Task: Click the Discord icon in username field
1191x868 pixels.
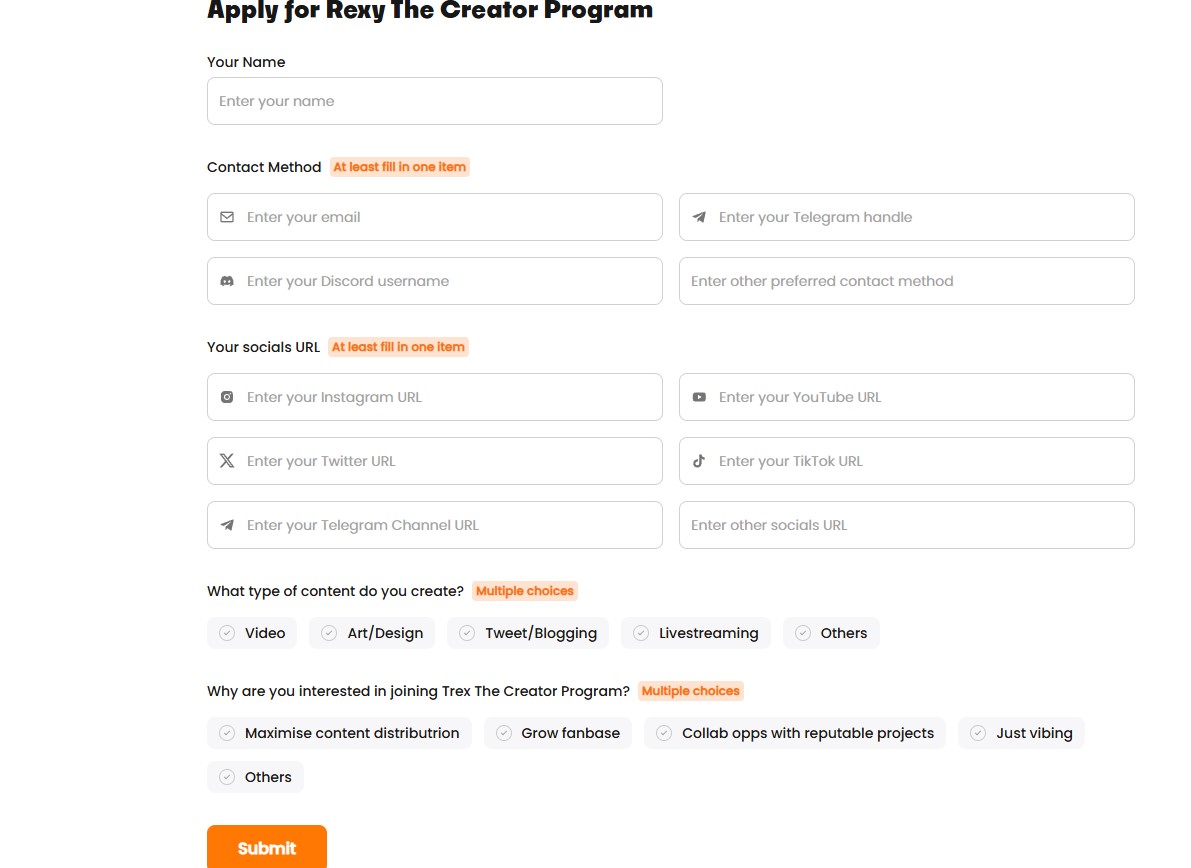Action: (227, 281)
